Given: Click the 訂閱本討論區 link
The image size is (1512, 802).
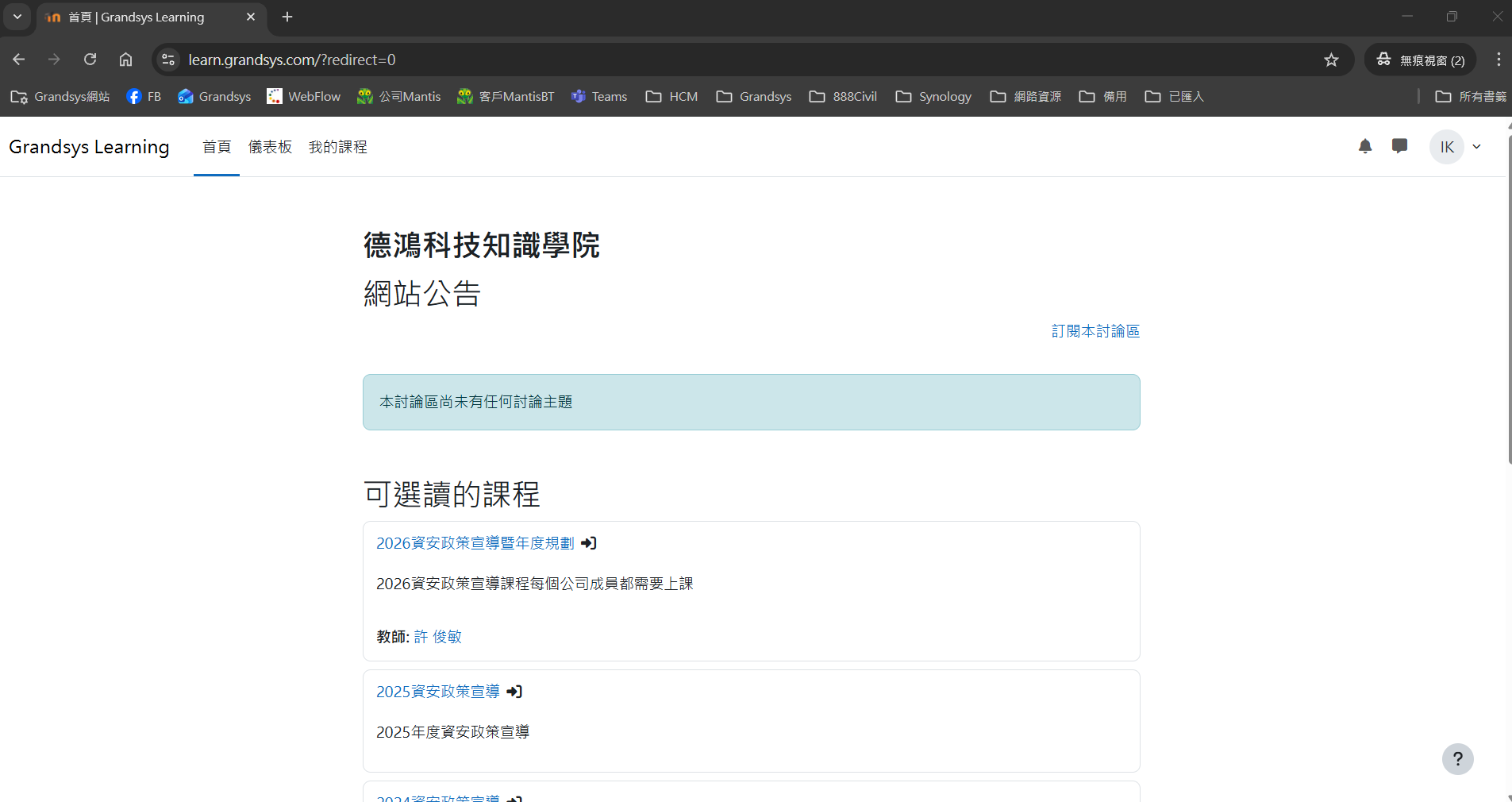Looking at the screenshot, I should point(1095,331).
